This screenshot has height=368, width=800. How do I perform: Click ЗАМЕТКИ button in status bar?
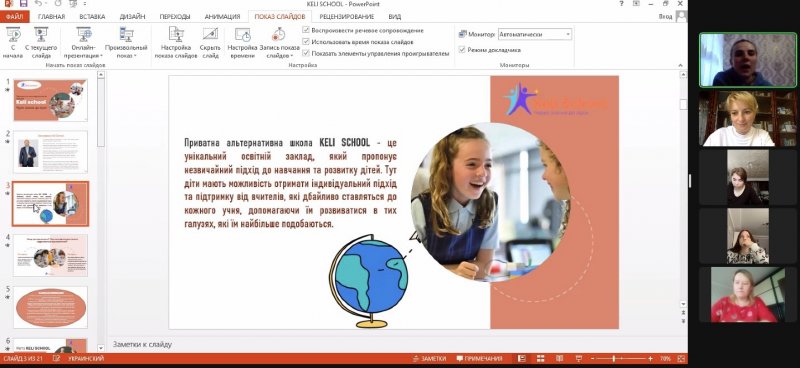430,359
